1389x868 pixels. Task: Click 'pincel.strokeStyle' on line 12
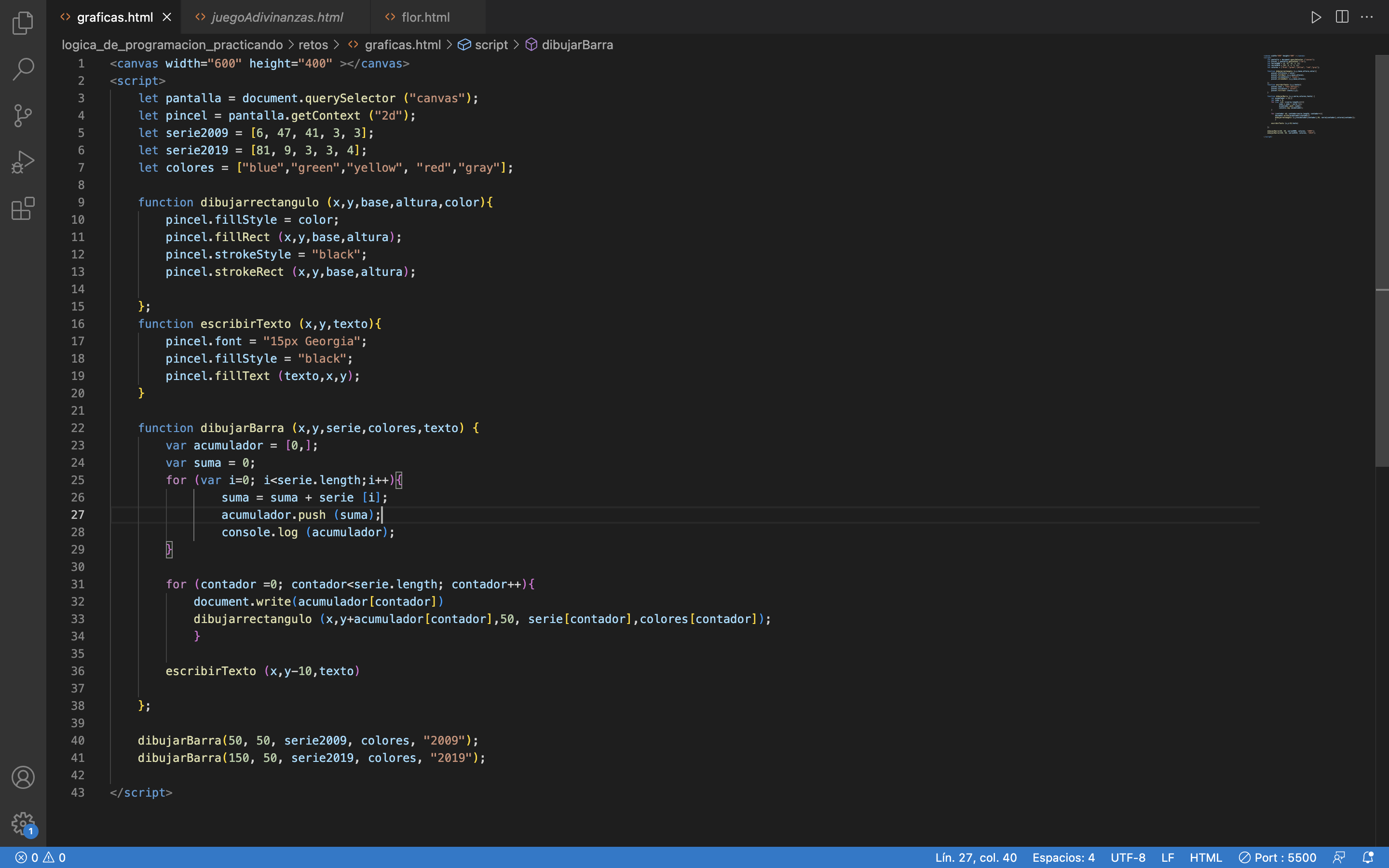pyautogui.click(x=229, y=254)
